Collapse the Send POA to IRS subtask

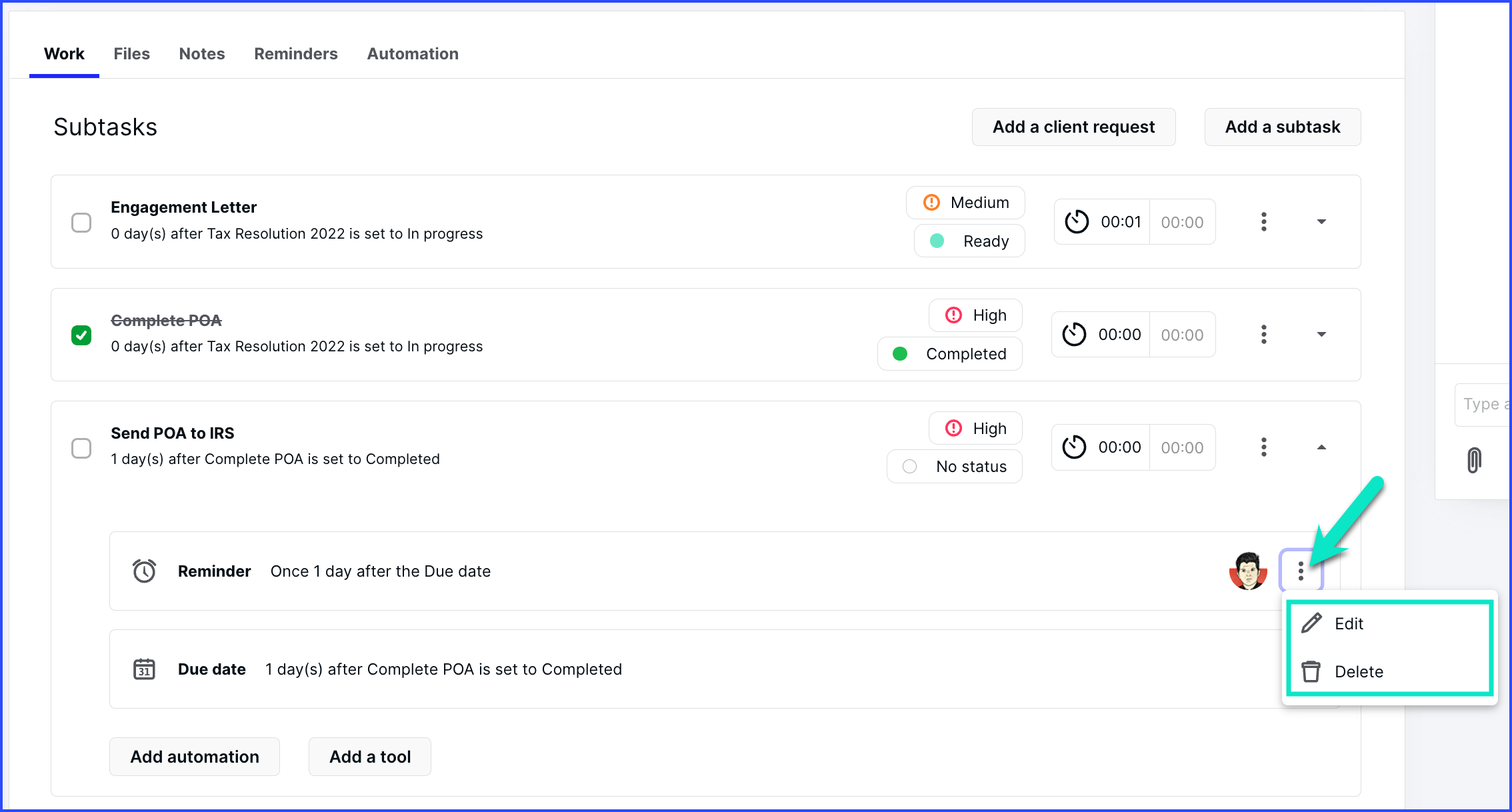click(x=1321, y=447)
